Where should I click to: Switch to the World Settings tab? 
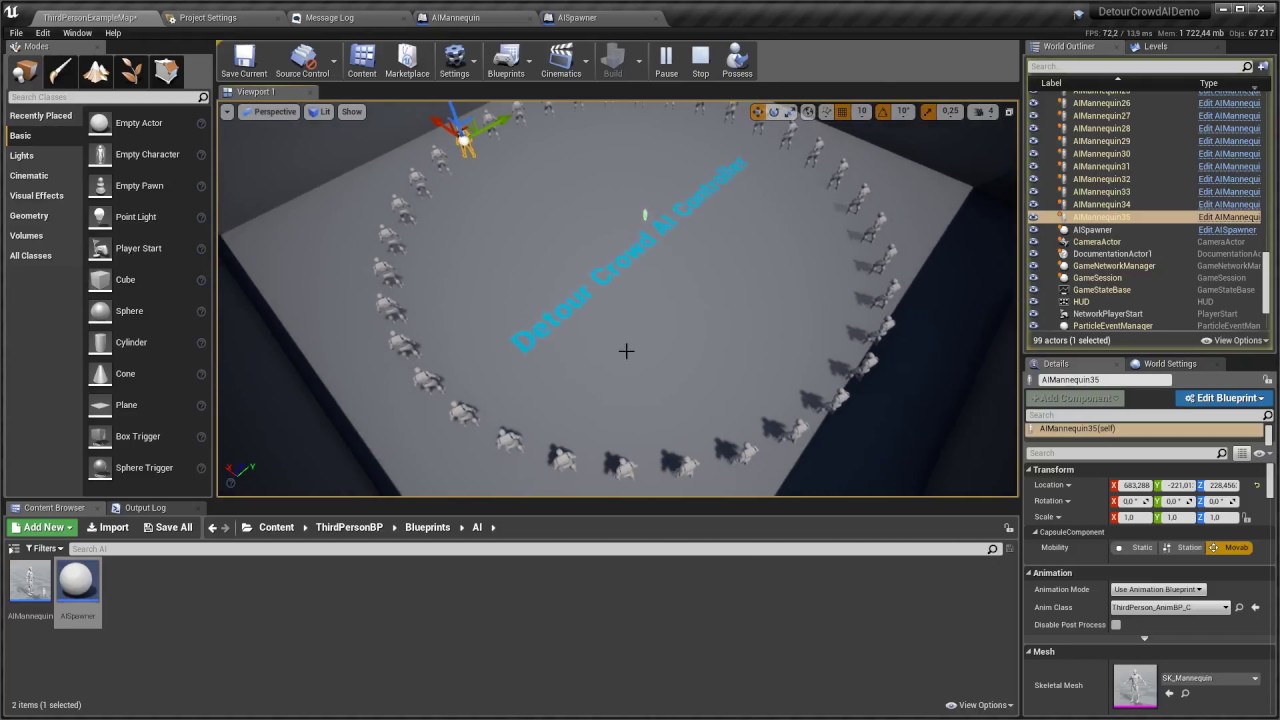(x=1169, y=364)
